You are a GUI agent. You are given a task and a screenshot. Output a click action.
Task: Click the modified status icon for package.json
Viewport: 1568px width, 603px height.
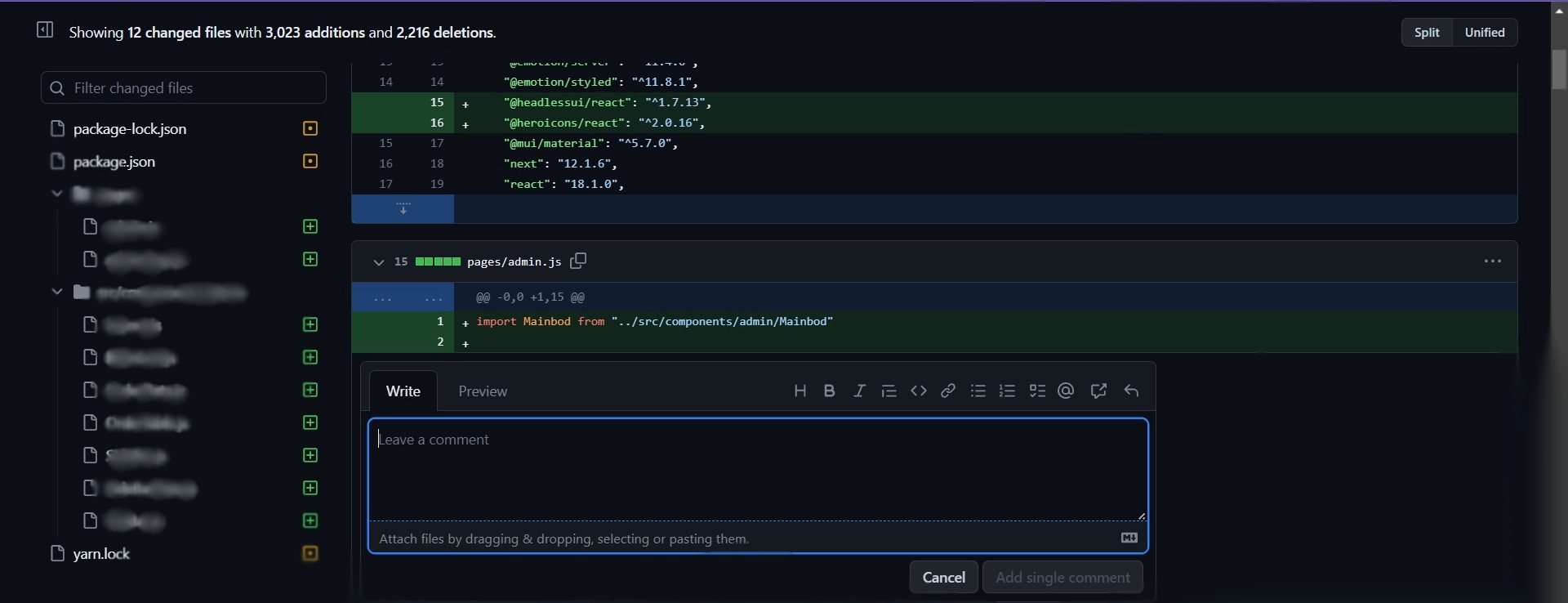point(310,162)
